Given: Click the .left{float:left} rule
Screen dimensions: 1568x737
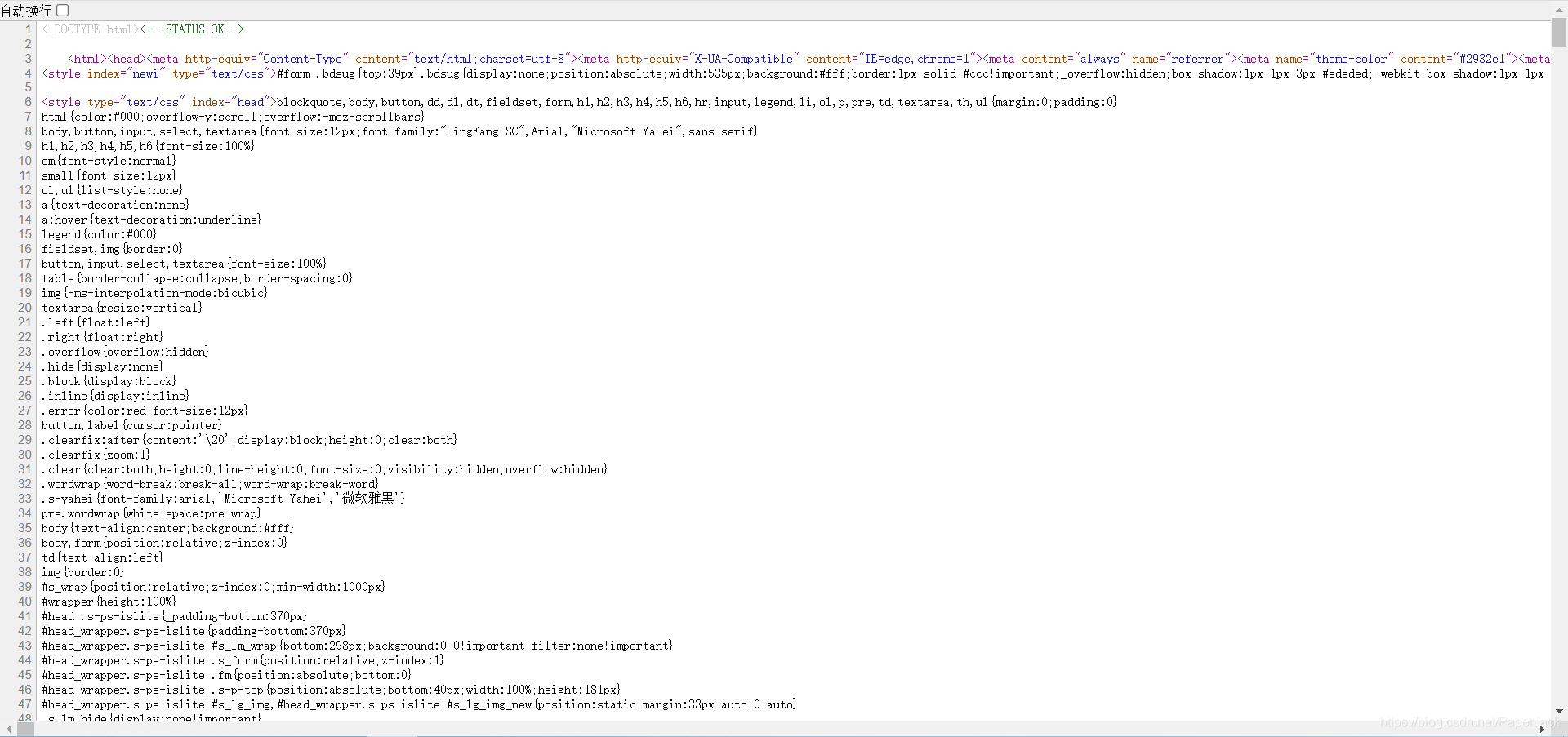Looking at the screenshot, I should click(96, 322).
